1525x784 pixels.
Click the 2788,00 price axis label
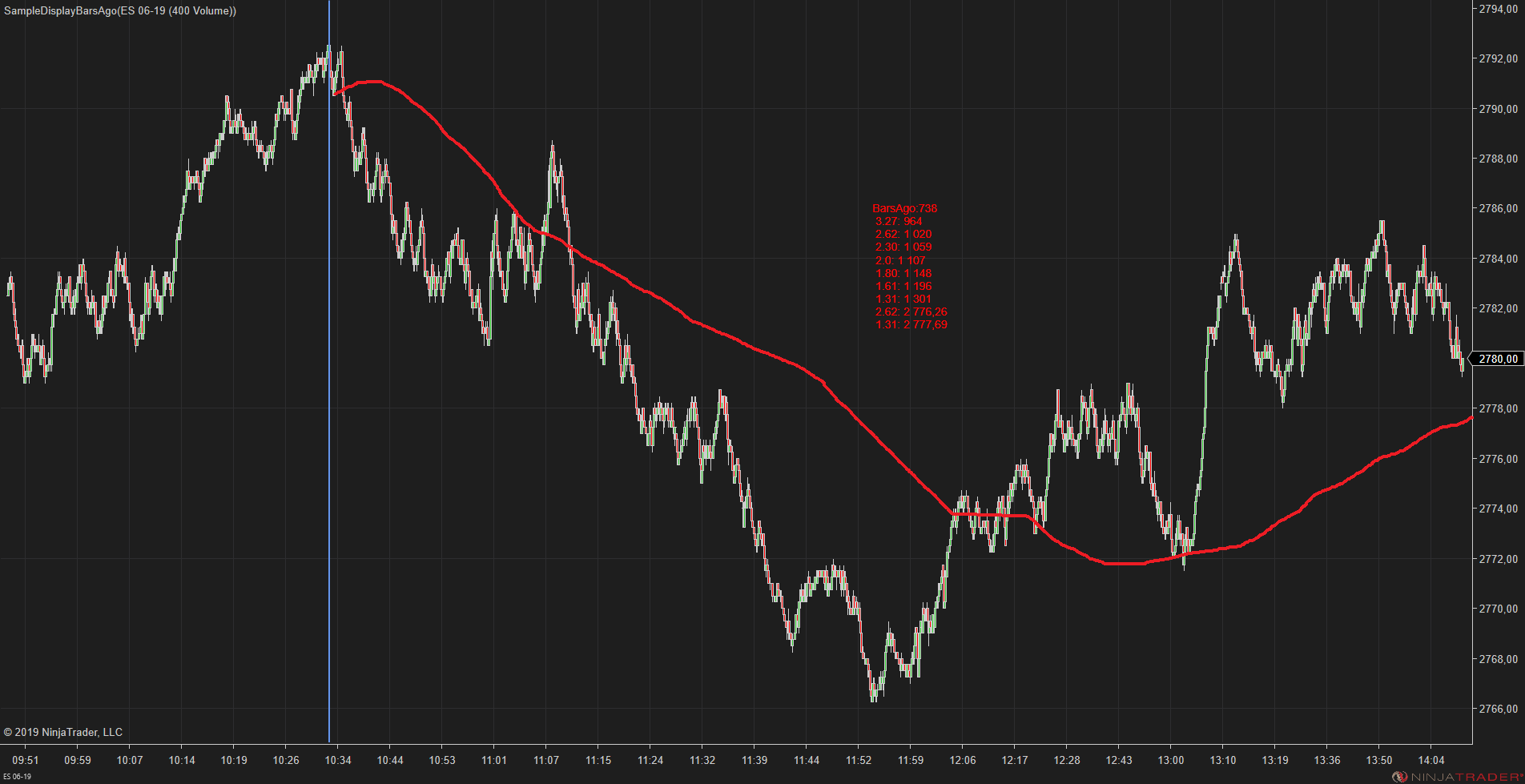click(1498, 159)
